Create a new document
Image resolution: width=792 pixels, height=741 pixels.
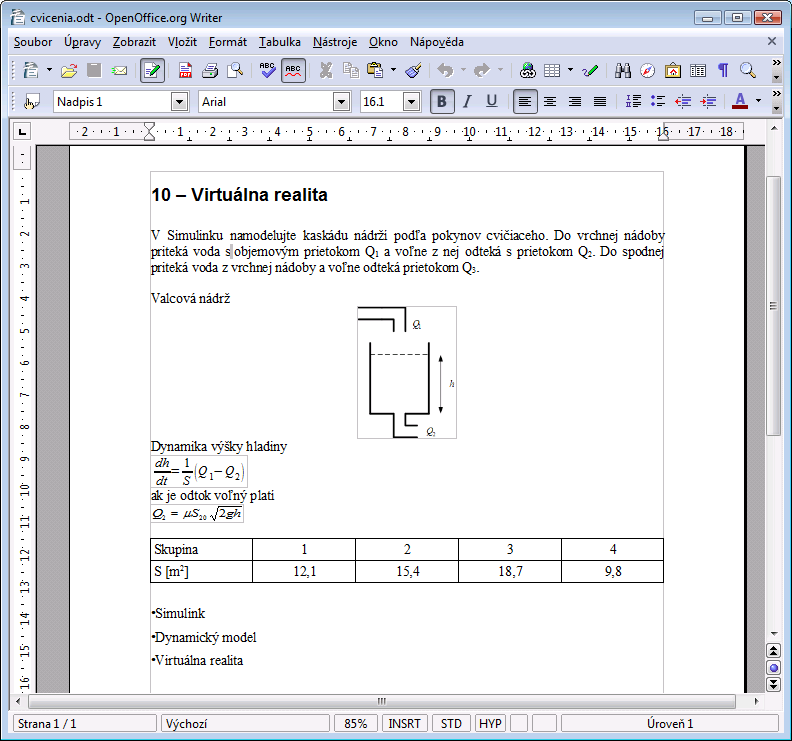pos(31,70)
